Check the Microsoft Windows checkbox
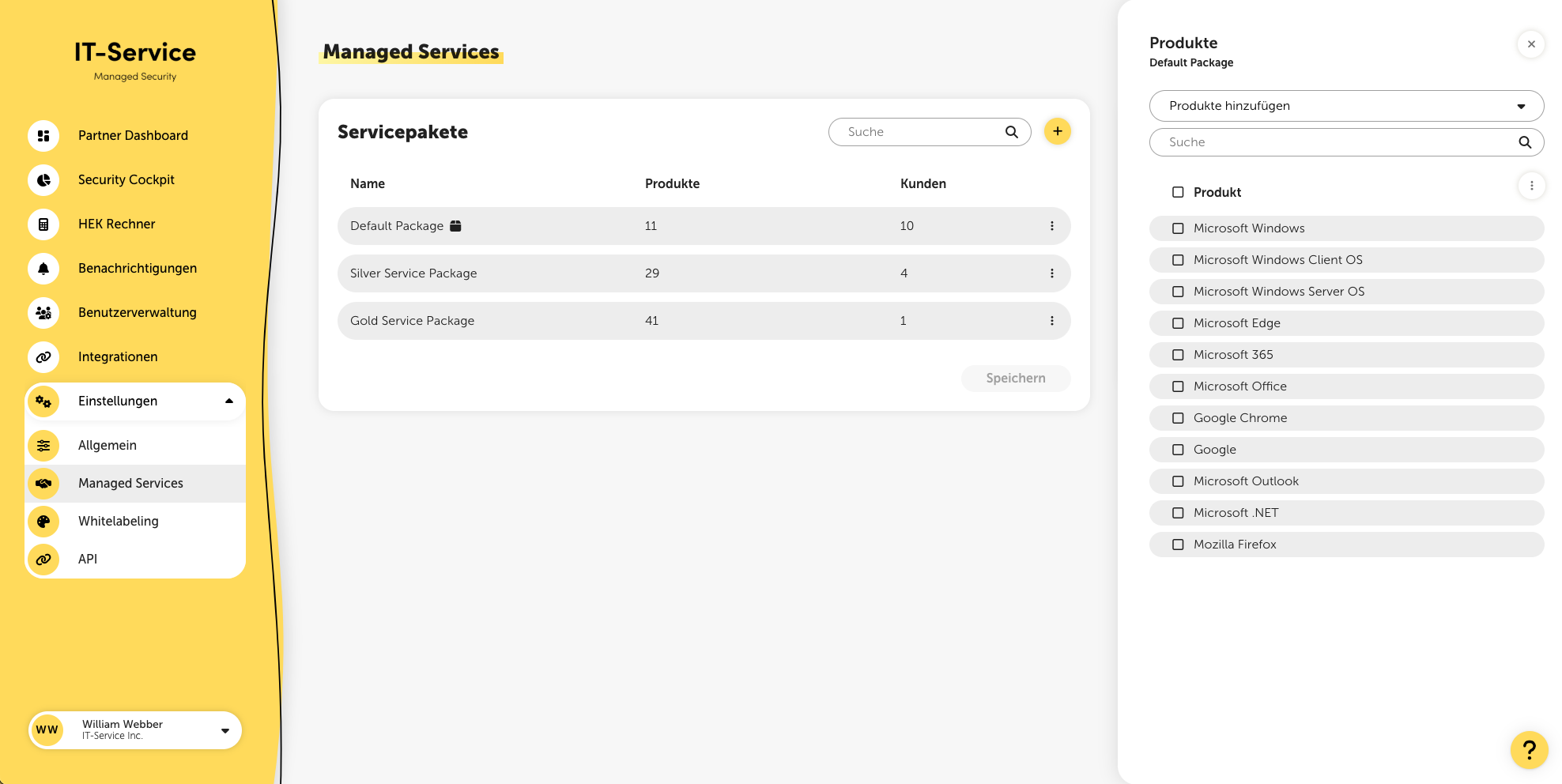 1178,228
